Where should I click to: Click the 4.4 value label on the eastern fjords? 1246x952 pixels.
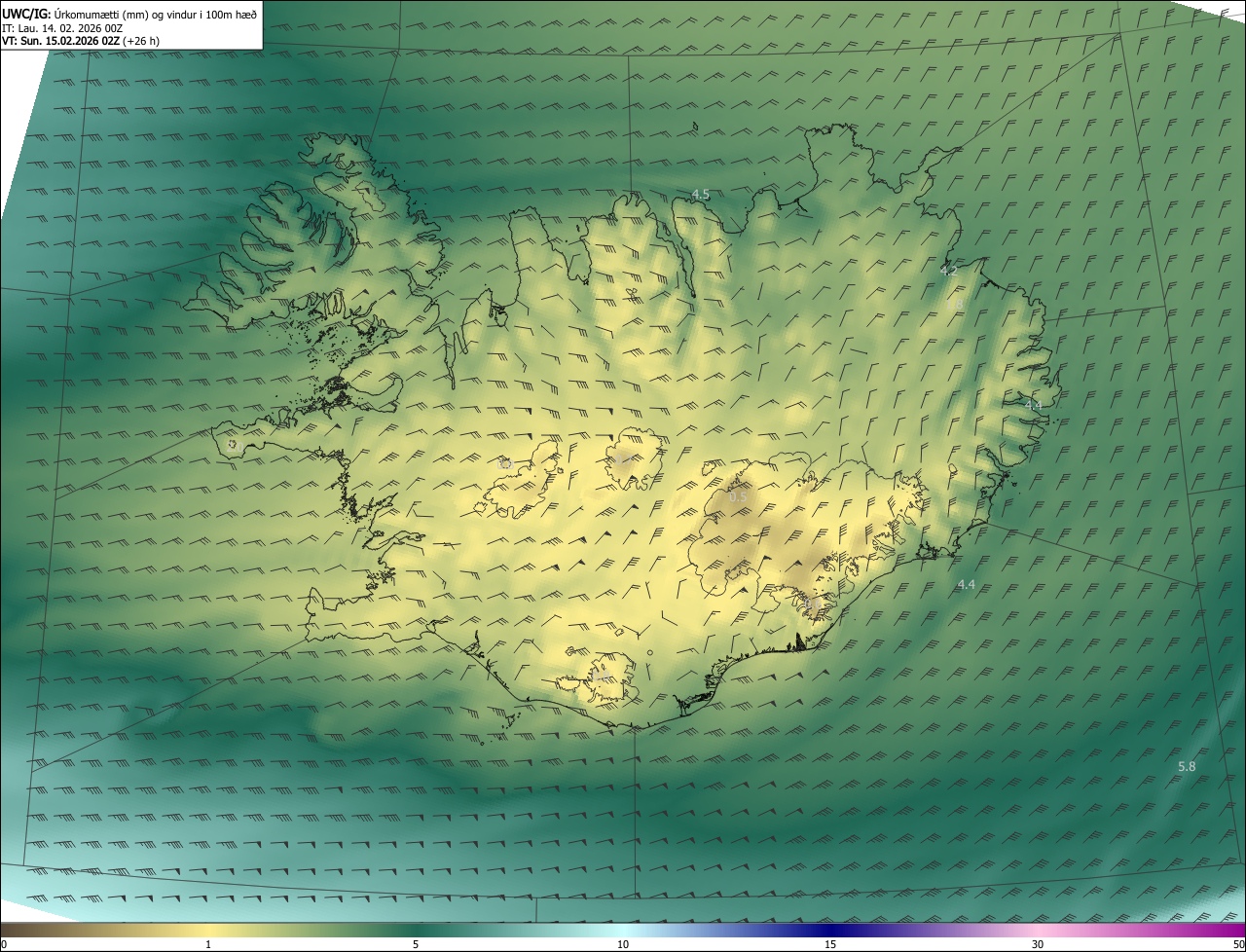[1033, 404]
